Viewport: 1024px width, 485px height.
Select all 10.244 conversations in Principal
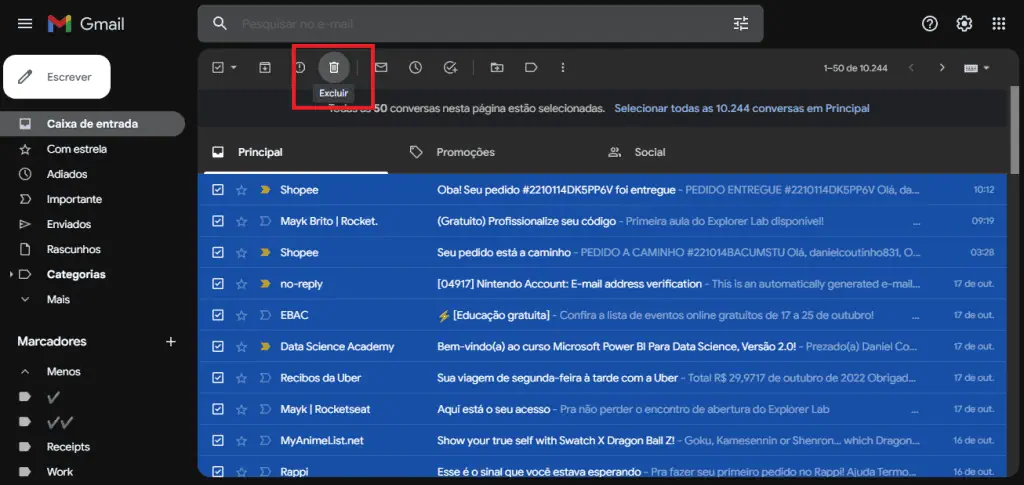click(742, 108)
